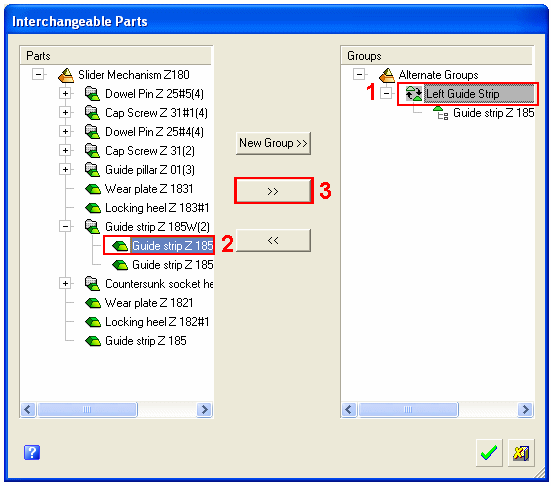Click the Slider Mechanism Z180 assembly icon
This screenshot has height=486, width=551.
click(66, 75)
